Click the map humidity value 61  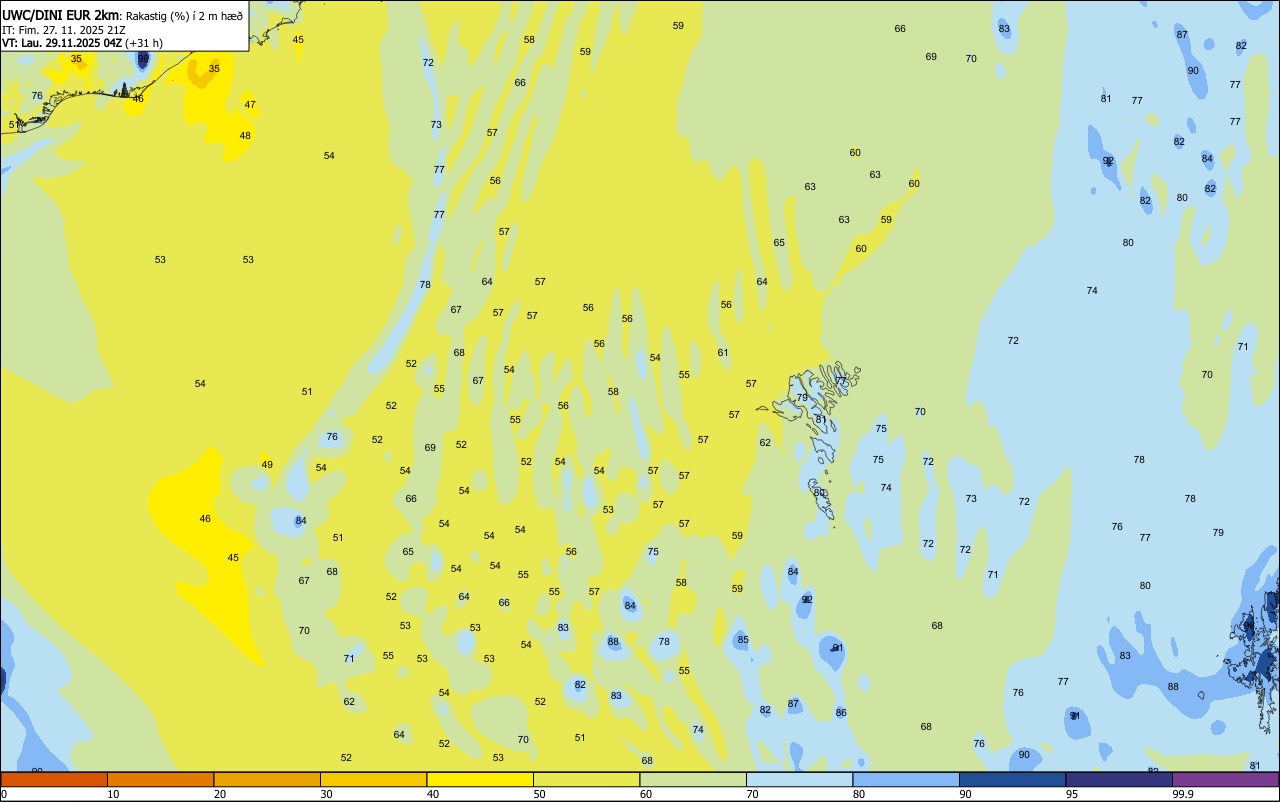point(723,353)
